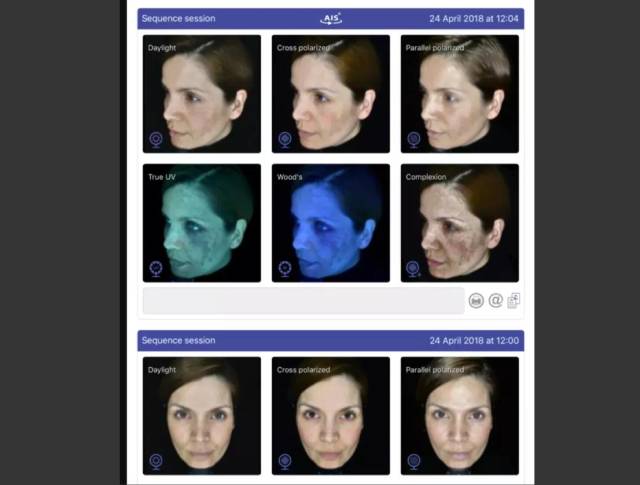
Task: Click the camera icon on profile Cross polarized image
Action: 285,140
